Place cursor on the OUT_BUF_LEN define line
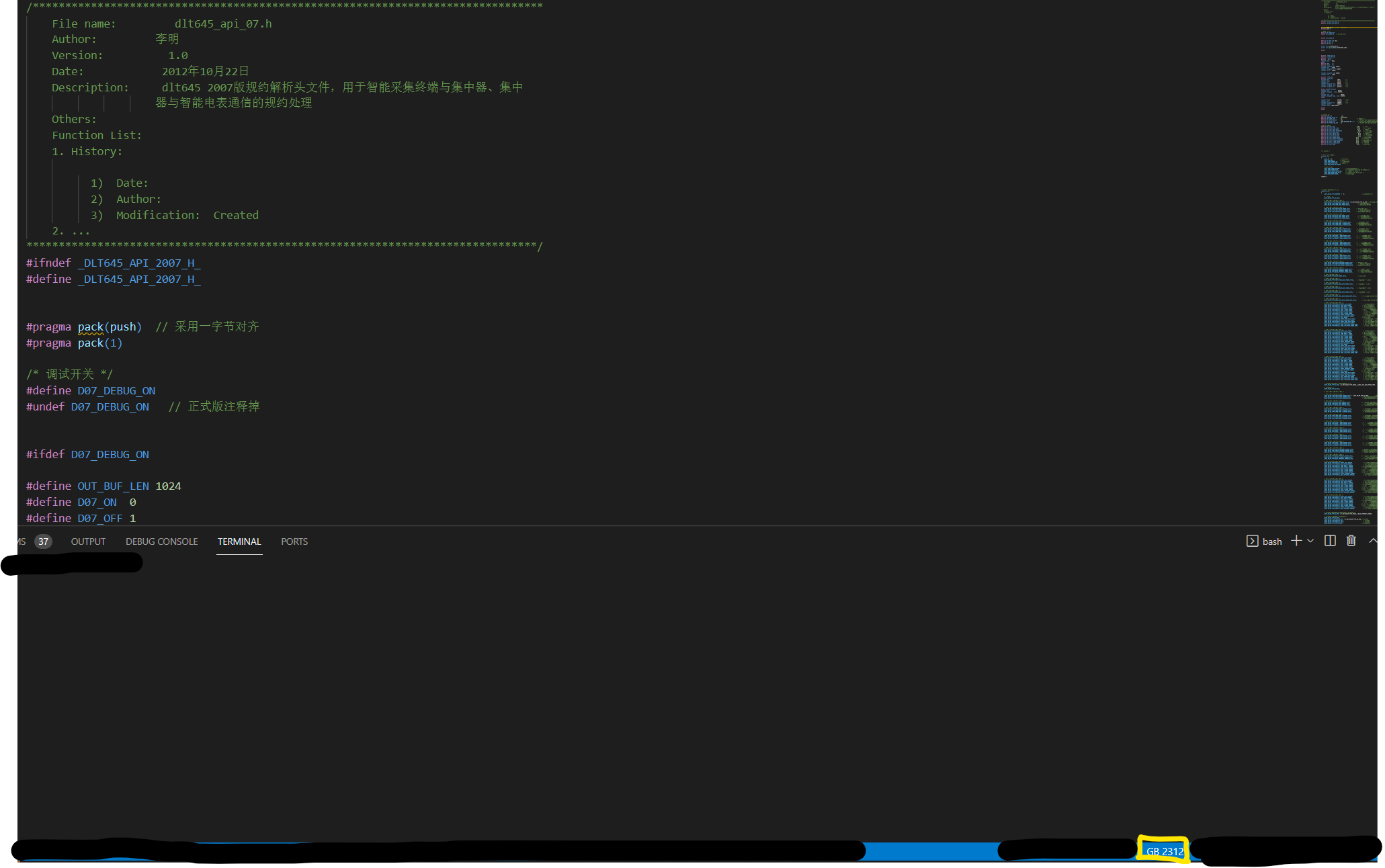 coord(113,486)
